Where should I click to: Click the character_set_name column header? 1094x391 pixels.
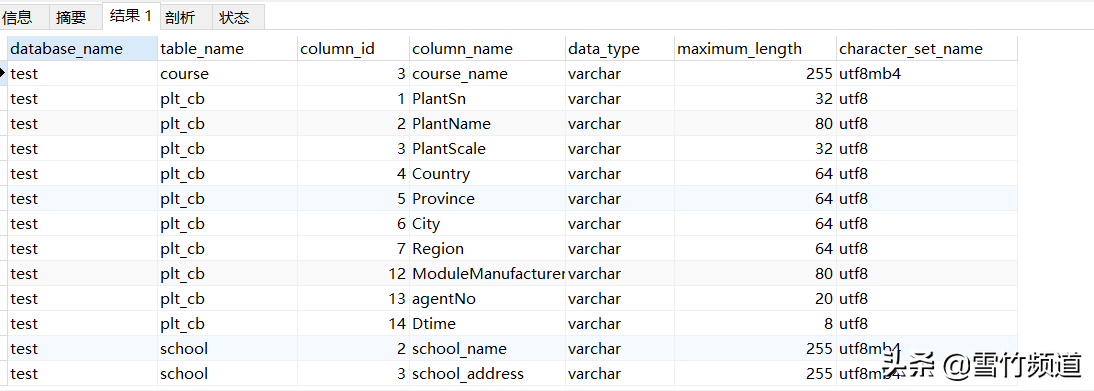[x=927, y=49]
